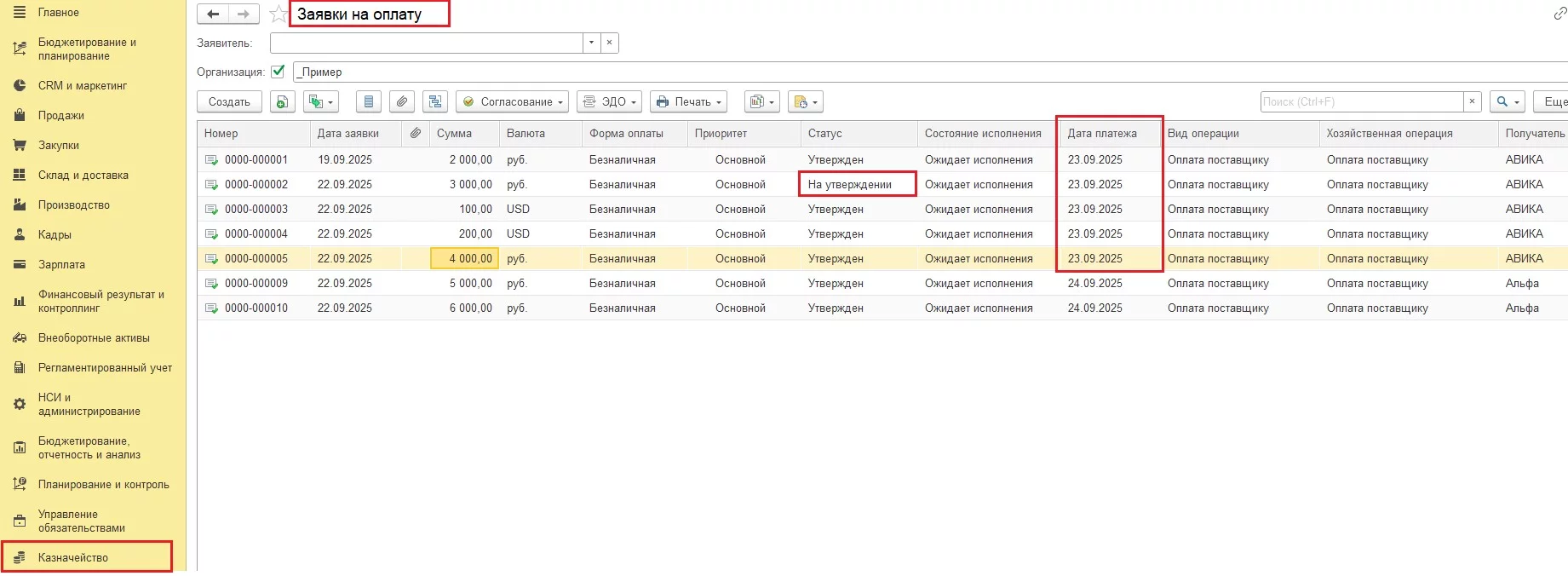
Task: Click into the Заявитель input field
Action: tap(427, 43)
